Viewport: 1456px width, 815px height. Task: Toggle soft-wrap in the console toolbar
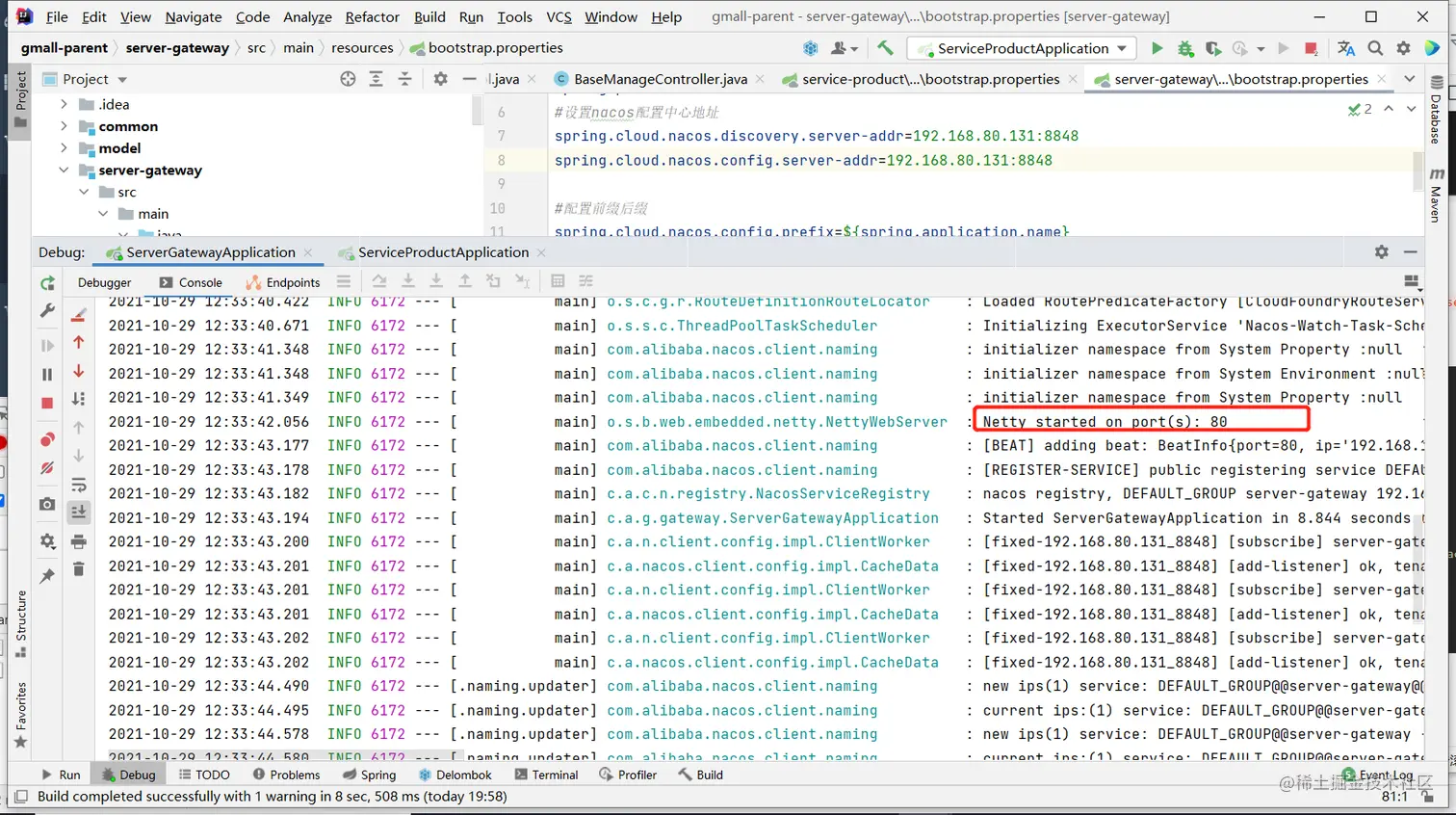click(x=79, y=485)
